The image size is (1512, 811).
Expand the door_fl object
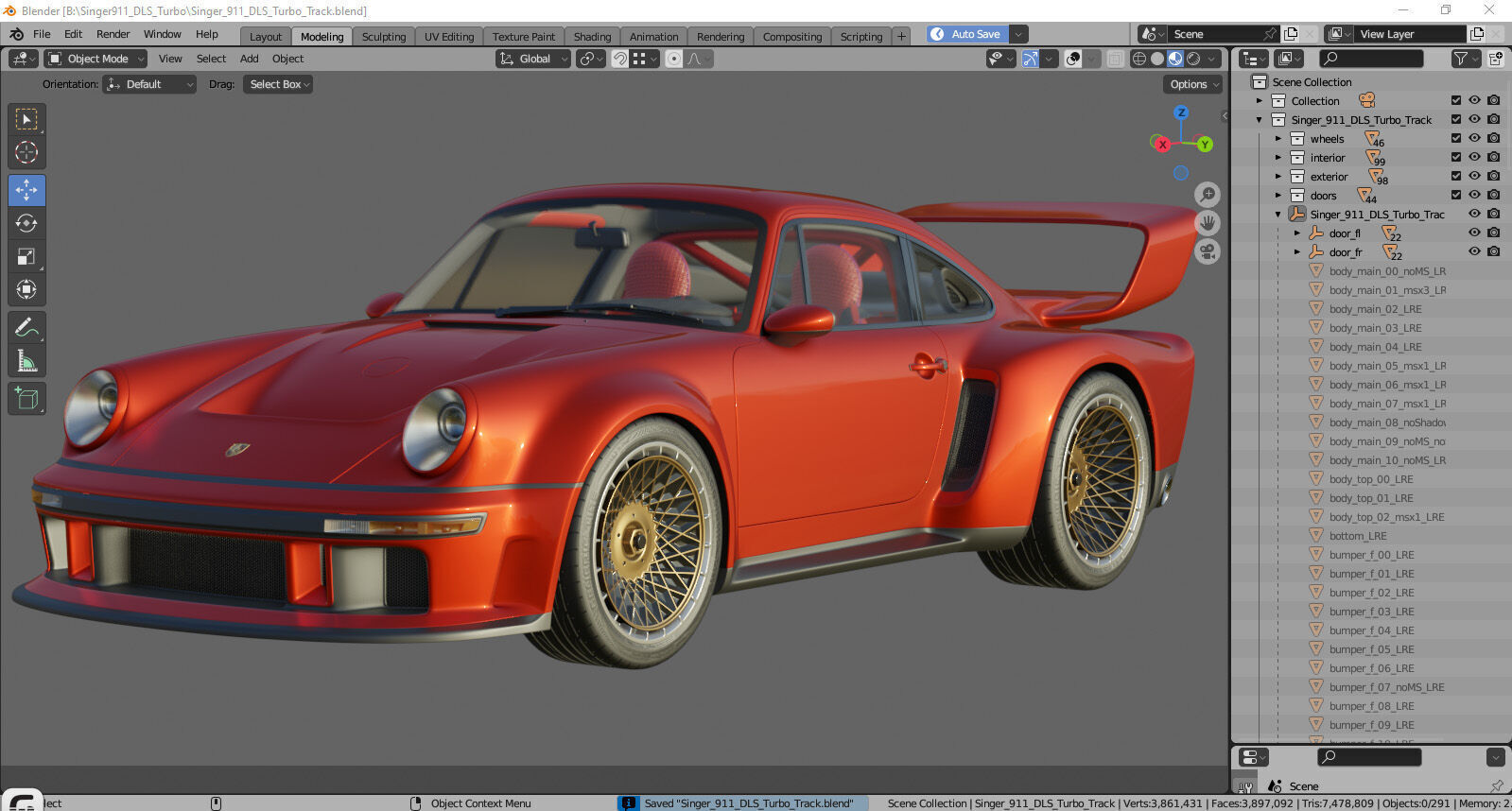1297,233
